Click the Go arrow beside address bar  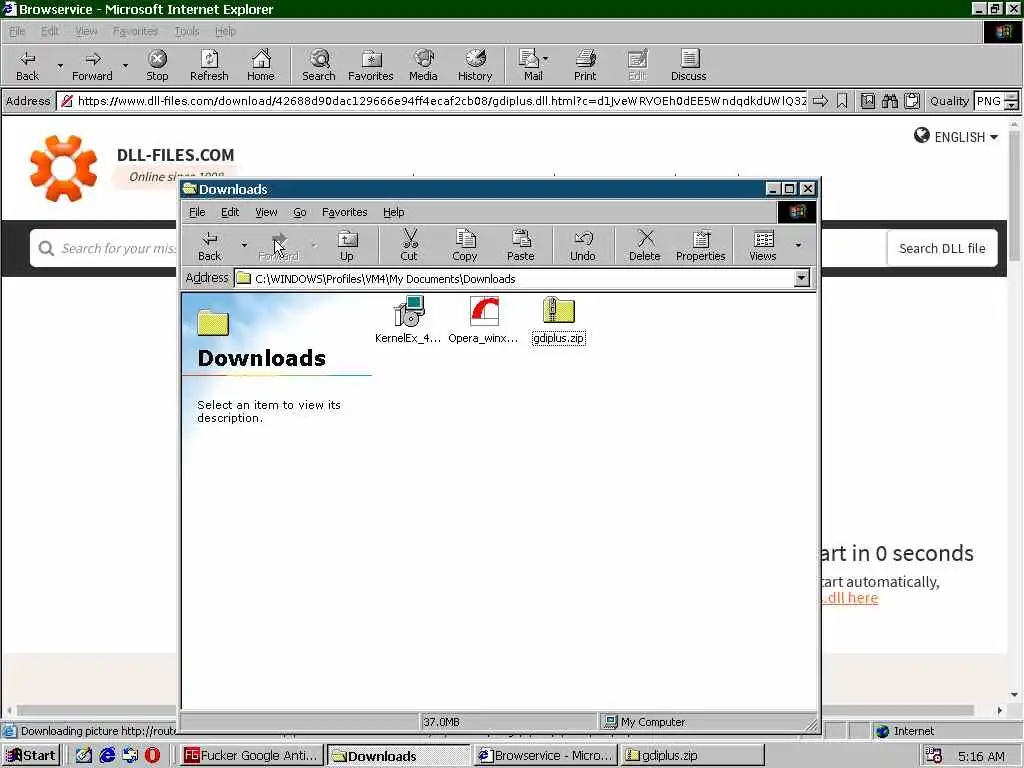(820, 101)
